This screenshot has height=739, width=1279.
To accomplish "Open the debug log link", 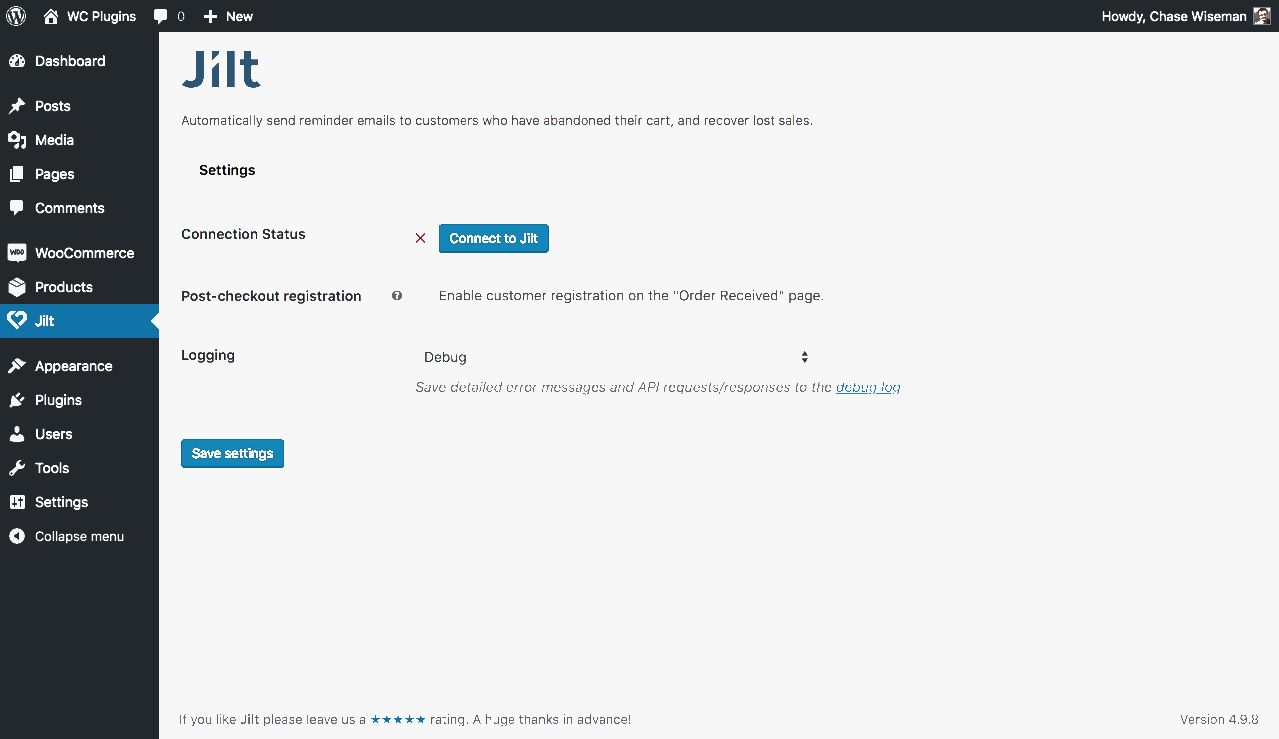I will [868, 387].
